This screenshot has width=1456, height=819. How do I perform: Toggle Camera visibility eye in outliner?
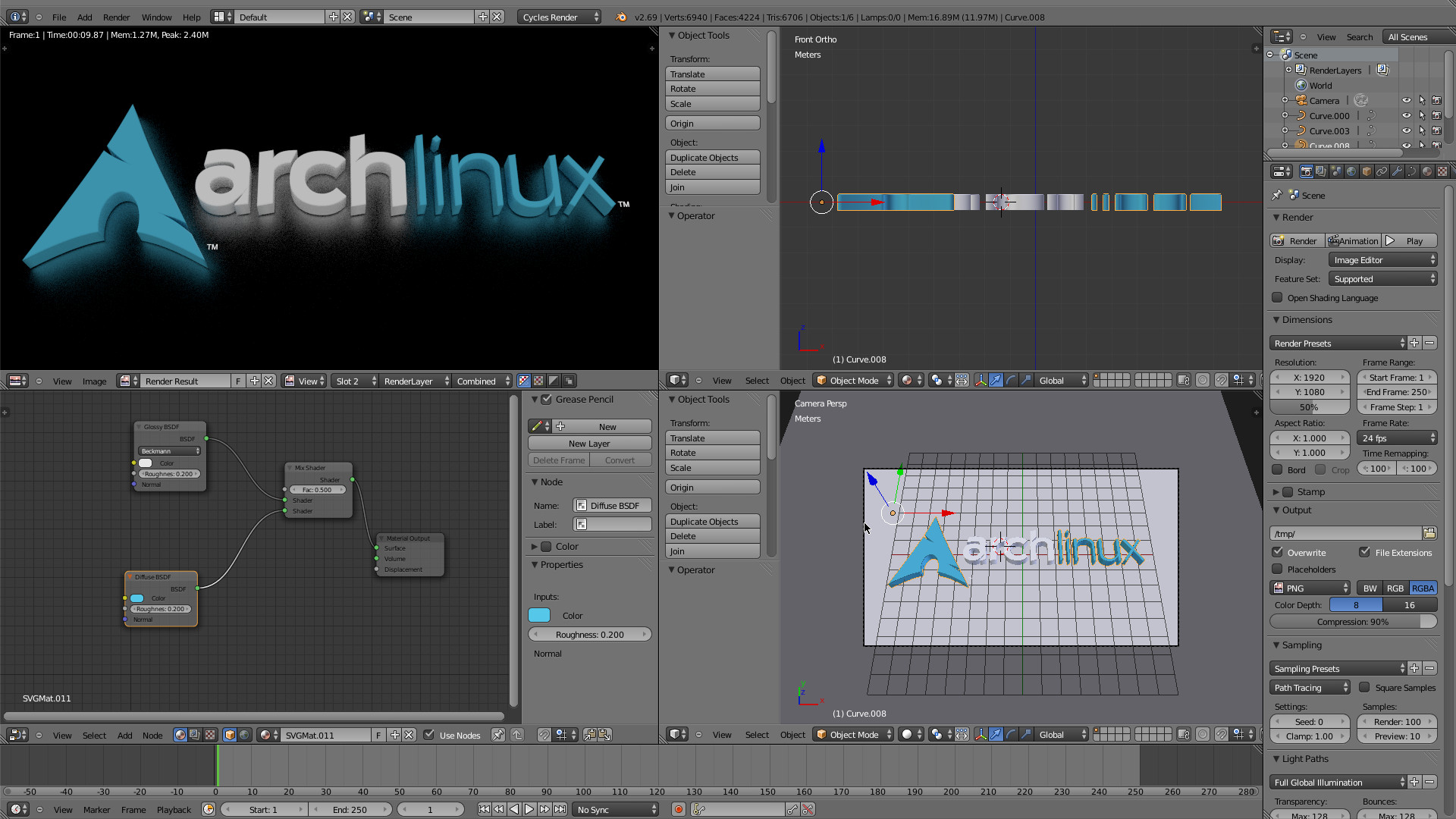(1407, 100)
